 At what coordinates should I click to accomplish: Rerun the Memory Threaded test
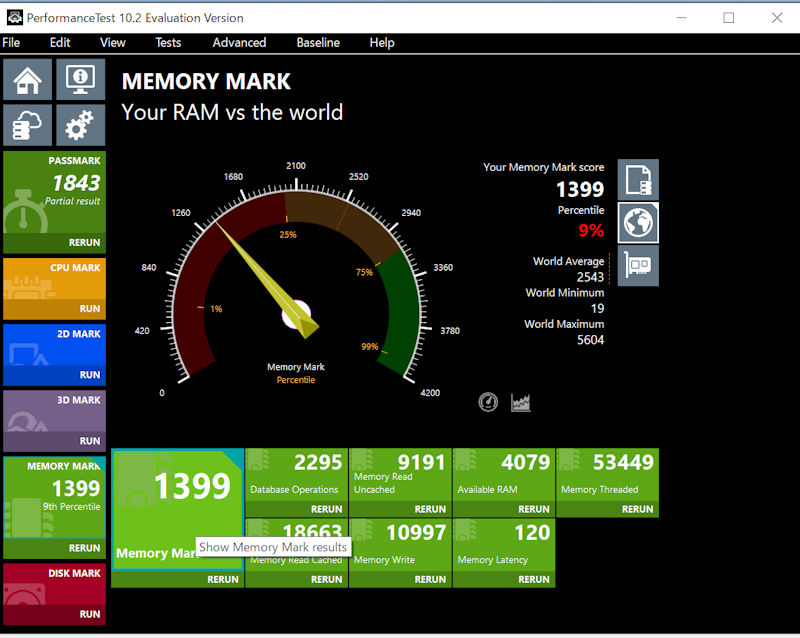pyautogui.click(x=637, y=509)
